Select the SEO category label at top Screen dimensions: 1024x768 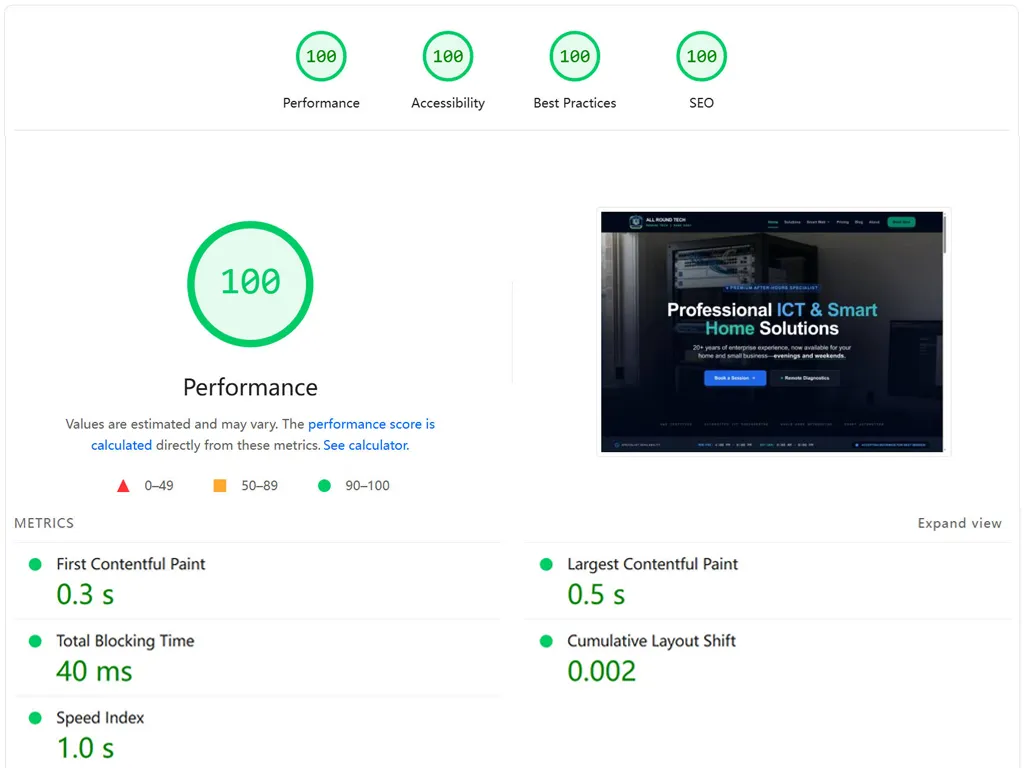(x=701, y=102)
